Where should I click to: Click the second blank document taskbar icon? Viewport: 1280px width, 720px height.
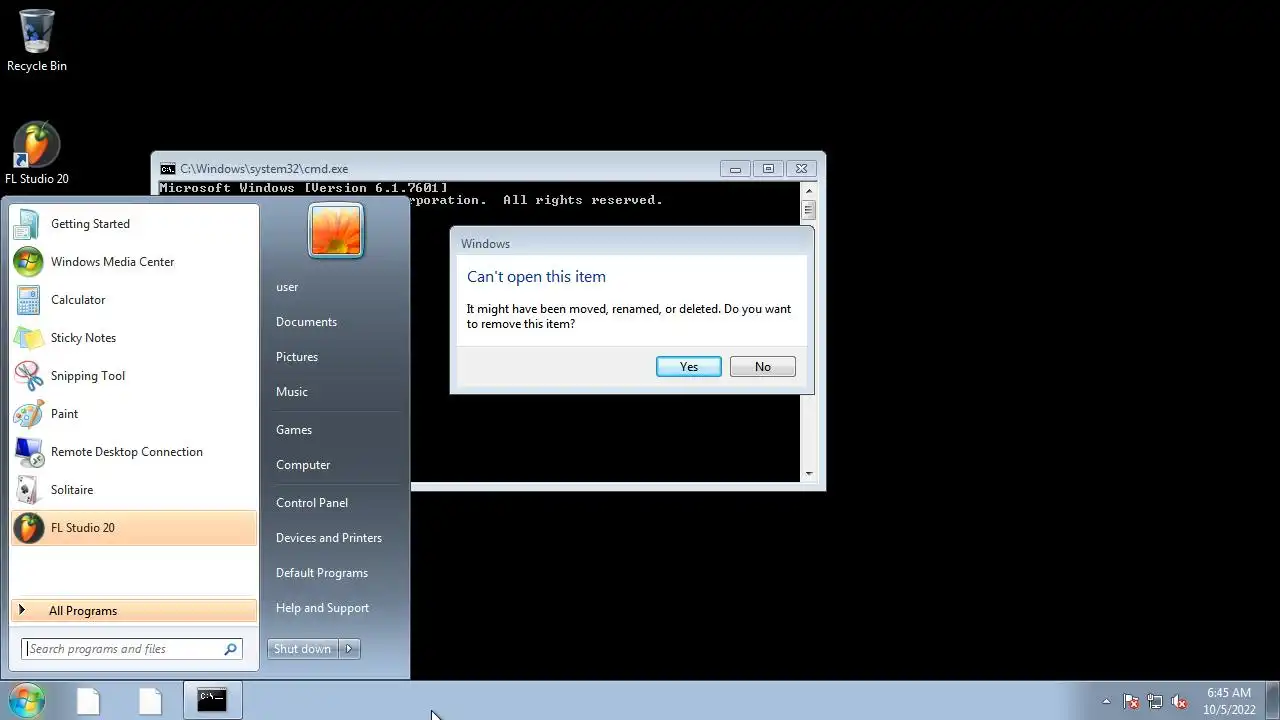[150, 701]
